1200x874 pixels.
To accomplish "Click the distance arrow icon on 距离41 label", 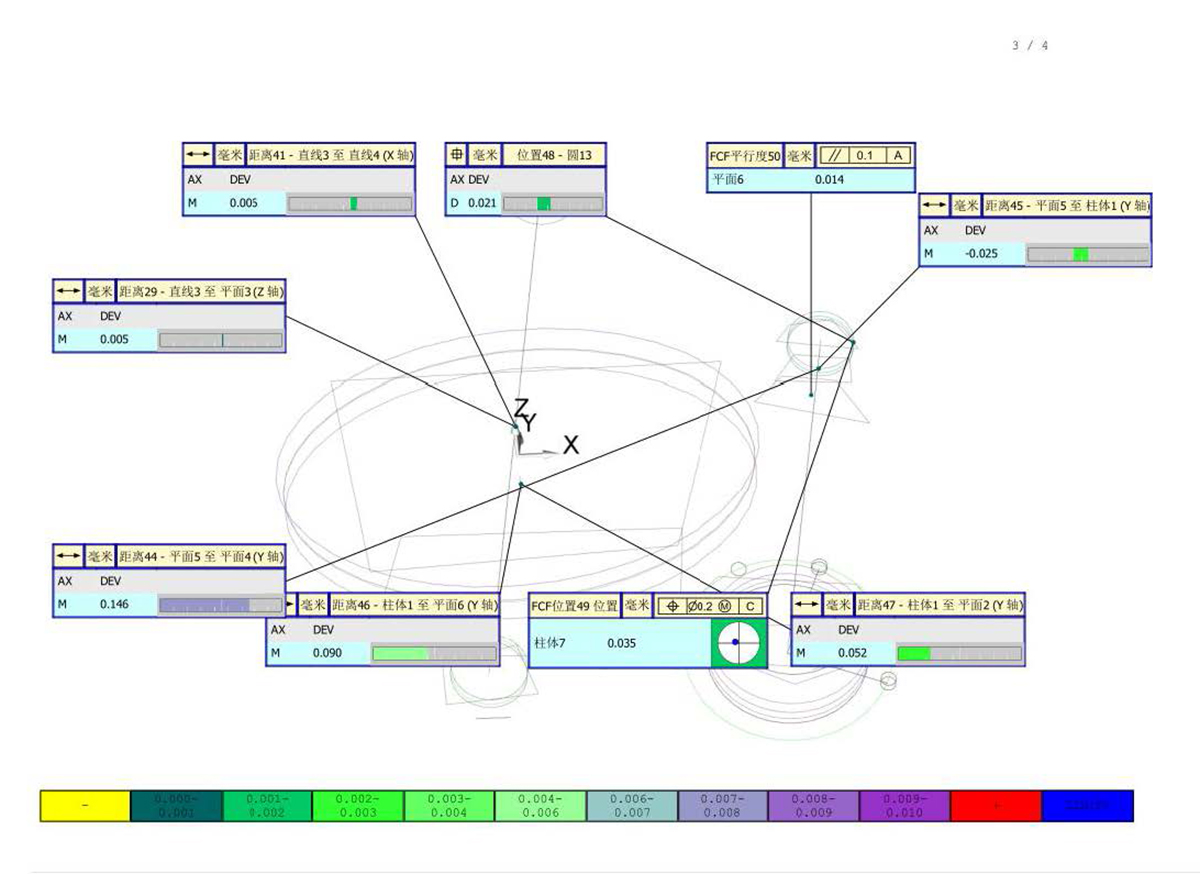I will (196, 156).
